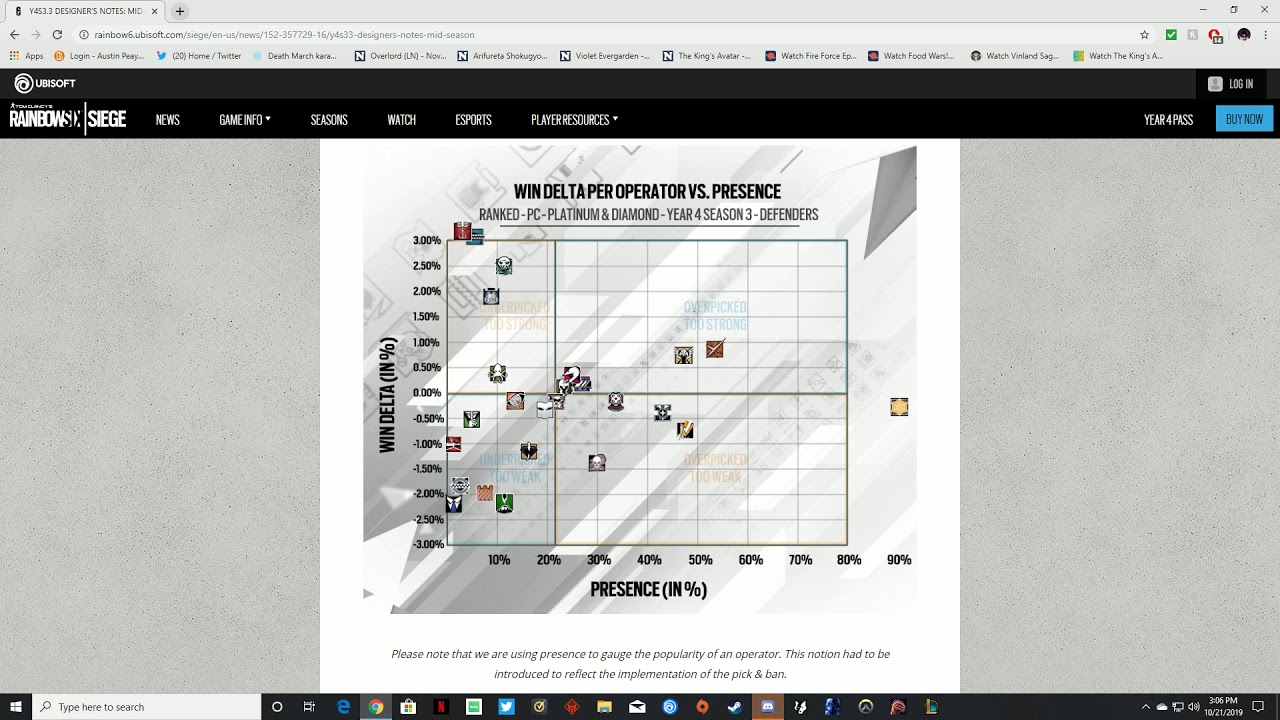
Task: Open Microsoft Store from the taskbar
Action: [408, 707]
